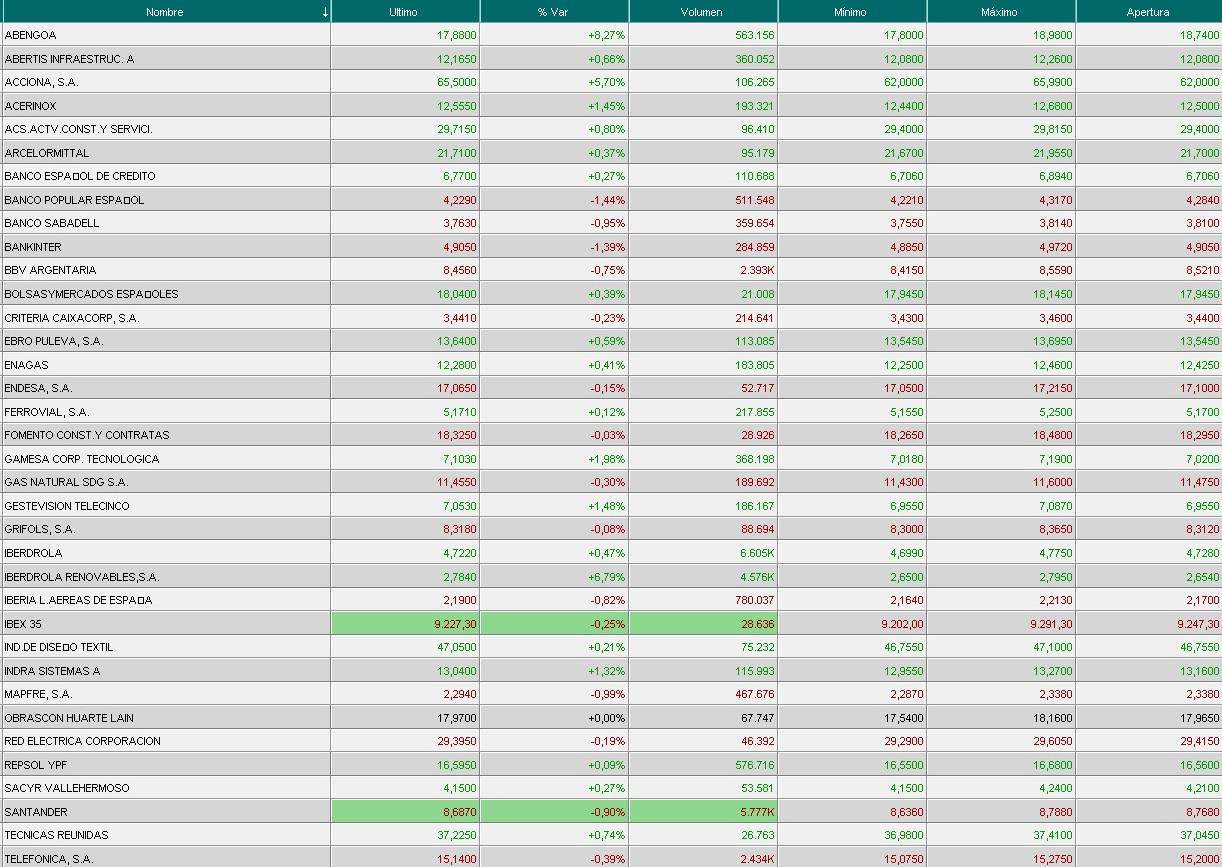
Task: Open the REPSOL YPF row
Action: (36, 765)
